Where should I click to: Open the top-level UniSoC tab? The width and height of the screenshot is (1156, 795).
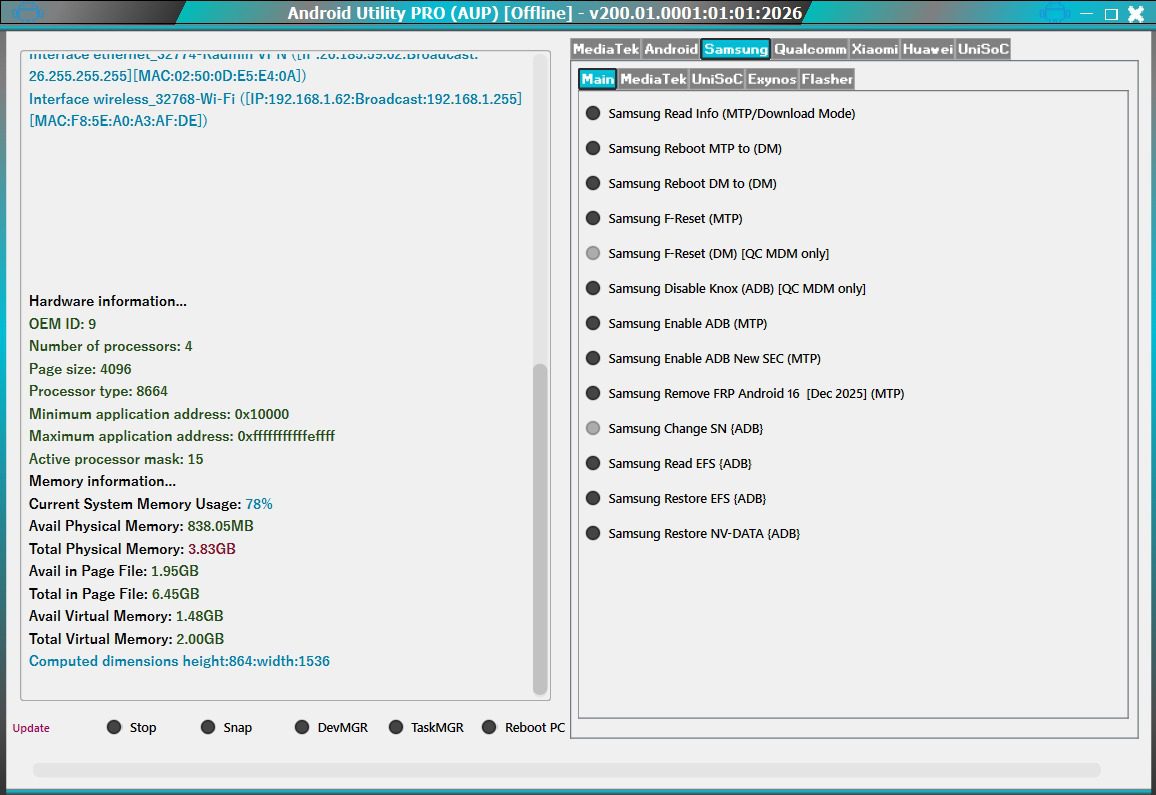983,49
